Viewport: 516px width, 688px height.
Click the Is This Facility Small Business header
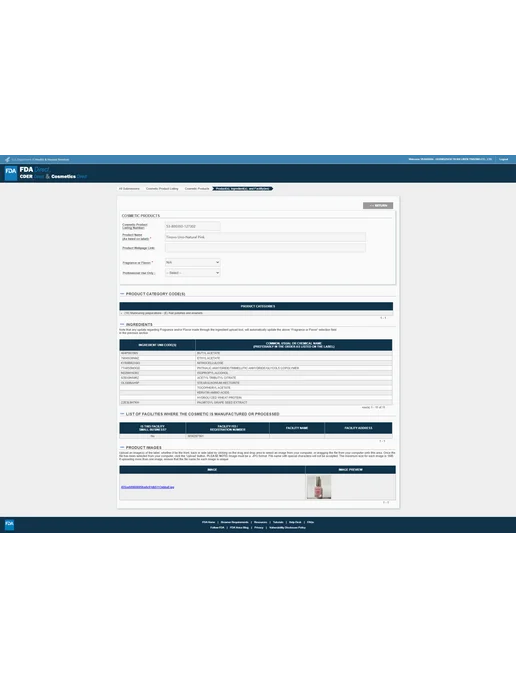pyautogui.click(x=152, y=428)
